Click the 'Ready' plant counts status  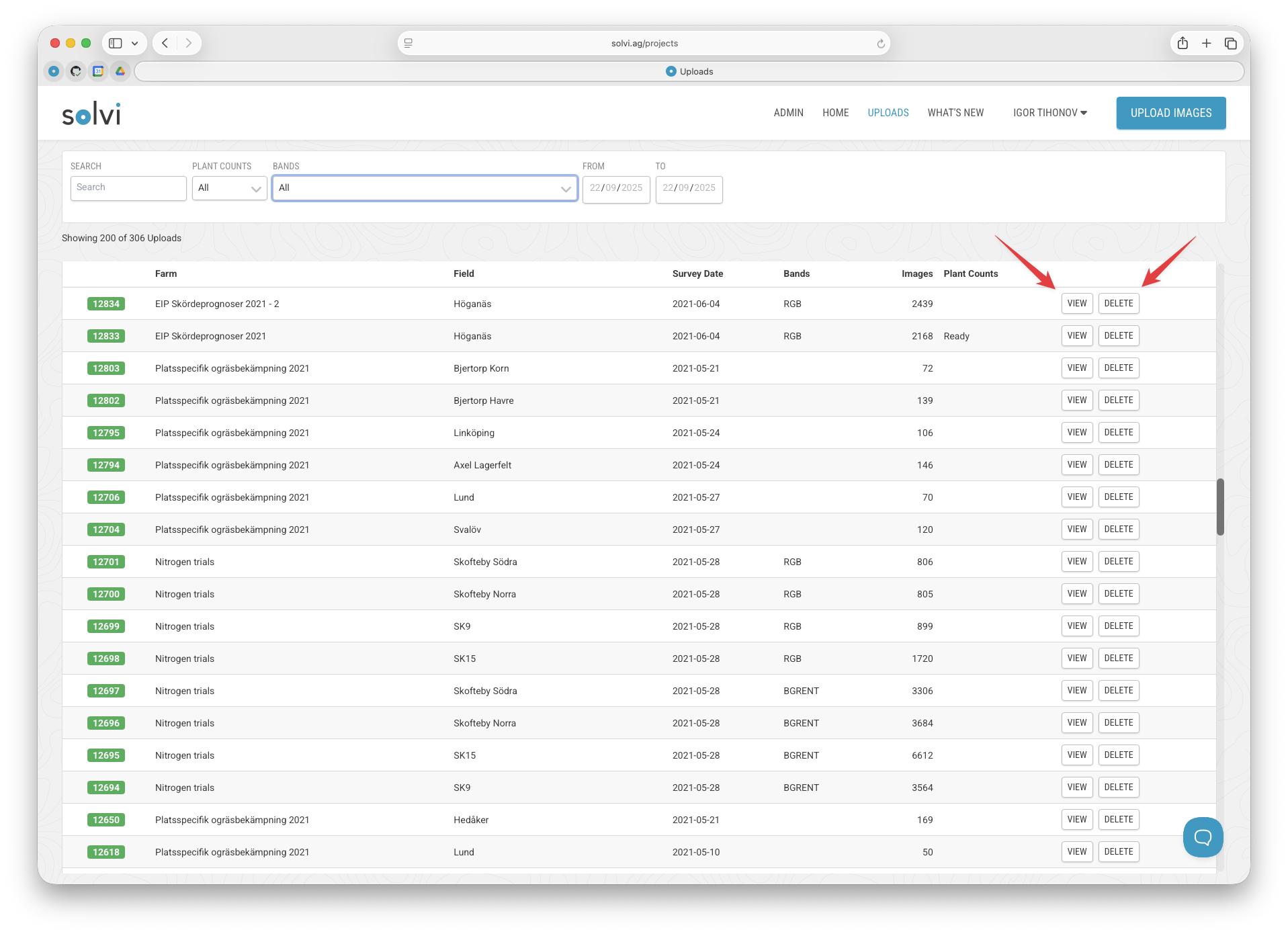[956, 336]
